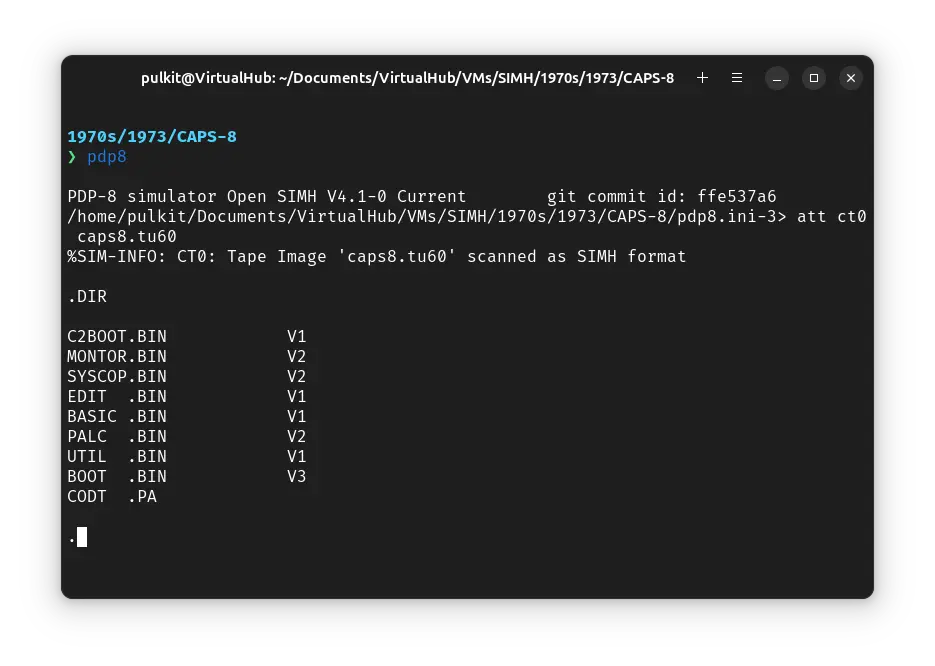Click the C2BOOT.BIN file entry

tap(117, 336)
